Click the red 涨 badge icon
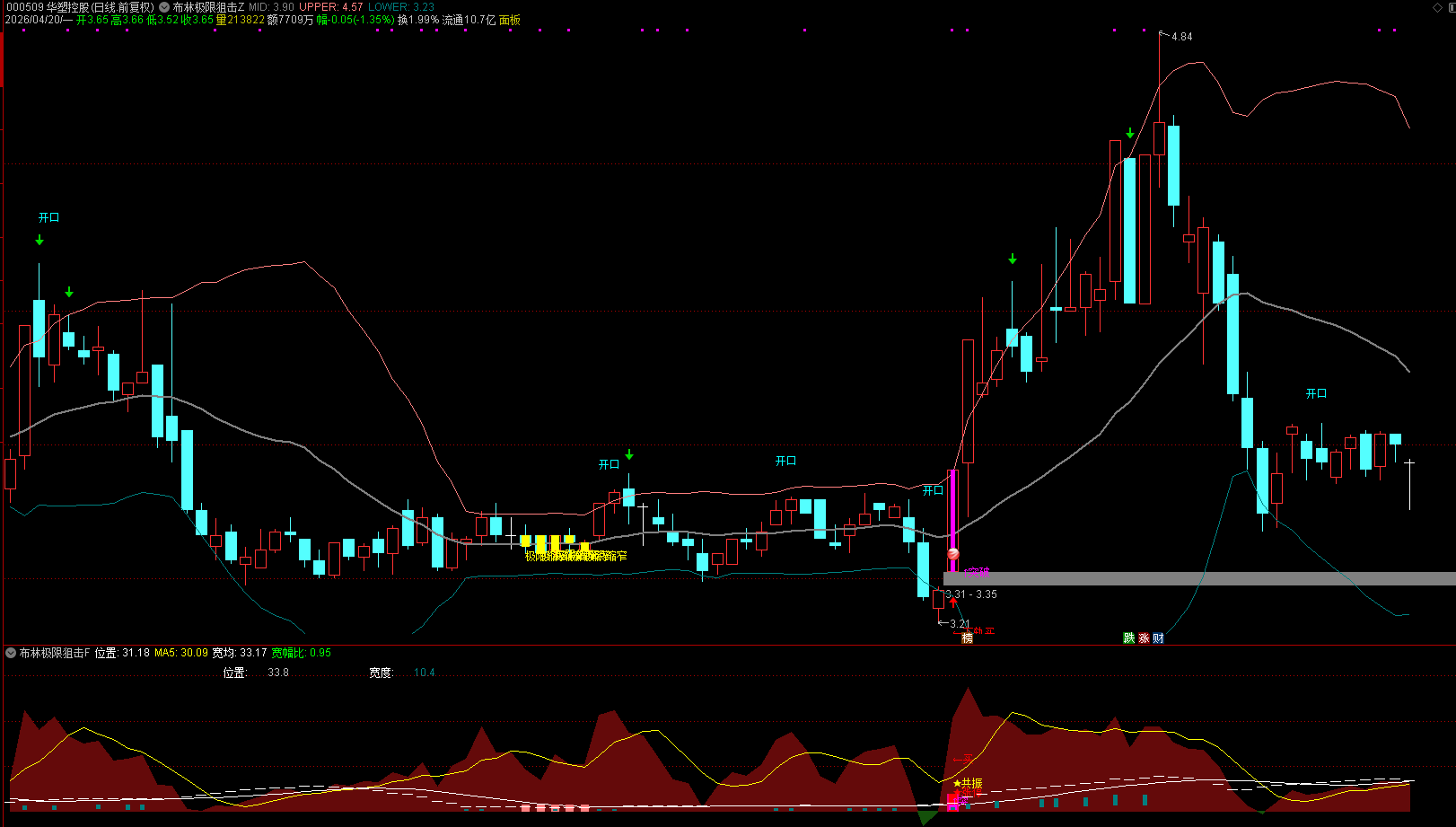This screenshot has height=827, width=1456. [1144, 638]
